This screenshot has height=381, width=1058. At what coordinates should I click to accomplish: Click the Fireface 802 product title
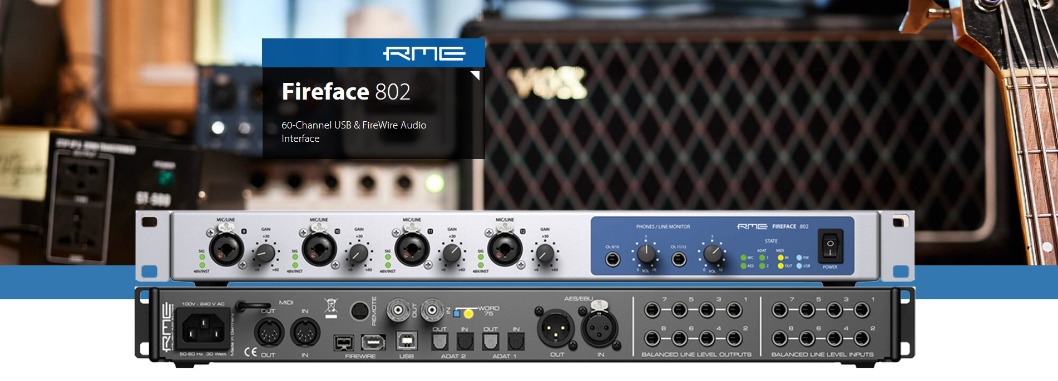click(345, 92)
